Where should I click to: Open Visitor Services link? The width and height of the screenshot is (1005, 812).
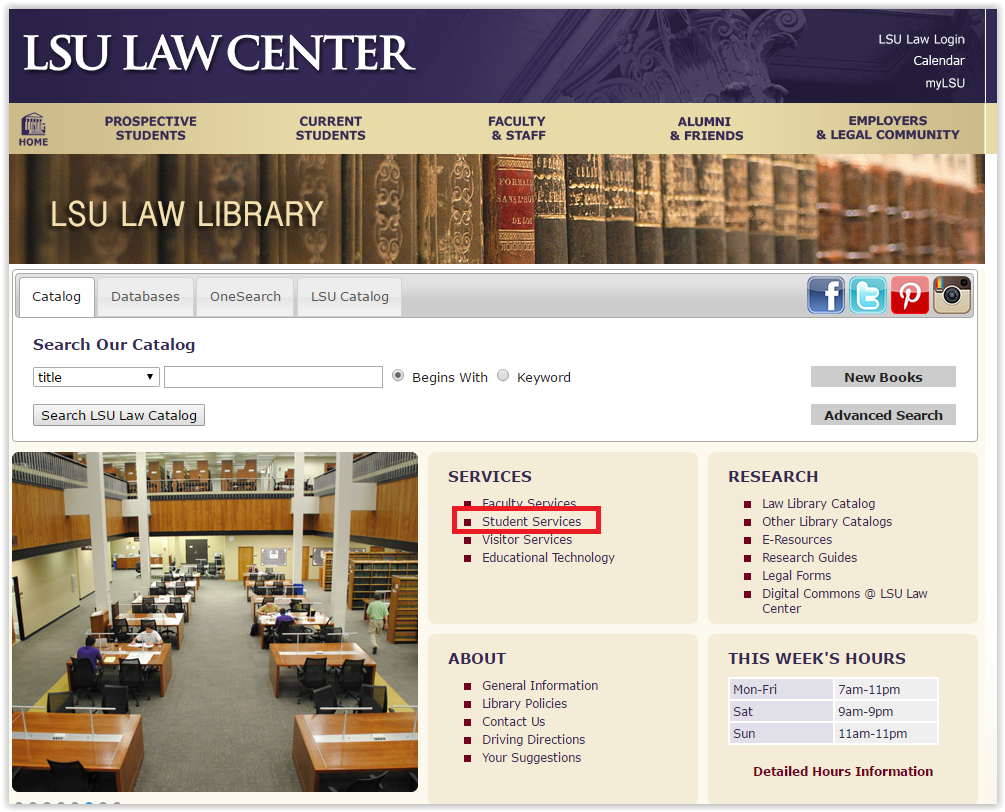click(527, 540)
